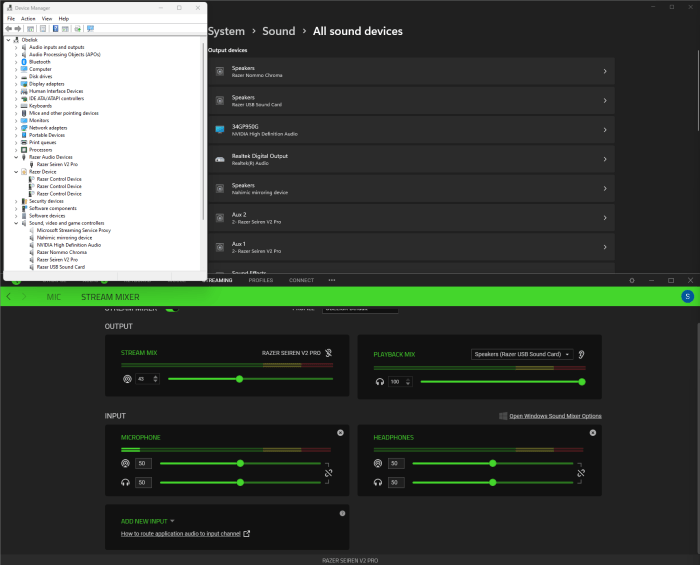Collapse Razer Audio Devices node
The image size is (700, 565).
16,157
